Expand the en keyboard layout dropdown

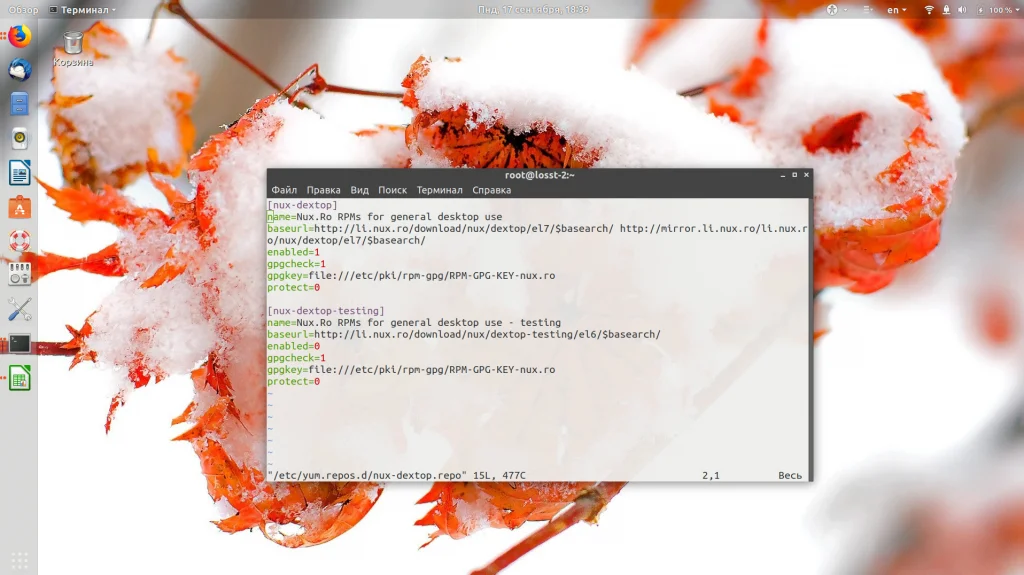tap(897, 10)
